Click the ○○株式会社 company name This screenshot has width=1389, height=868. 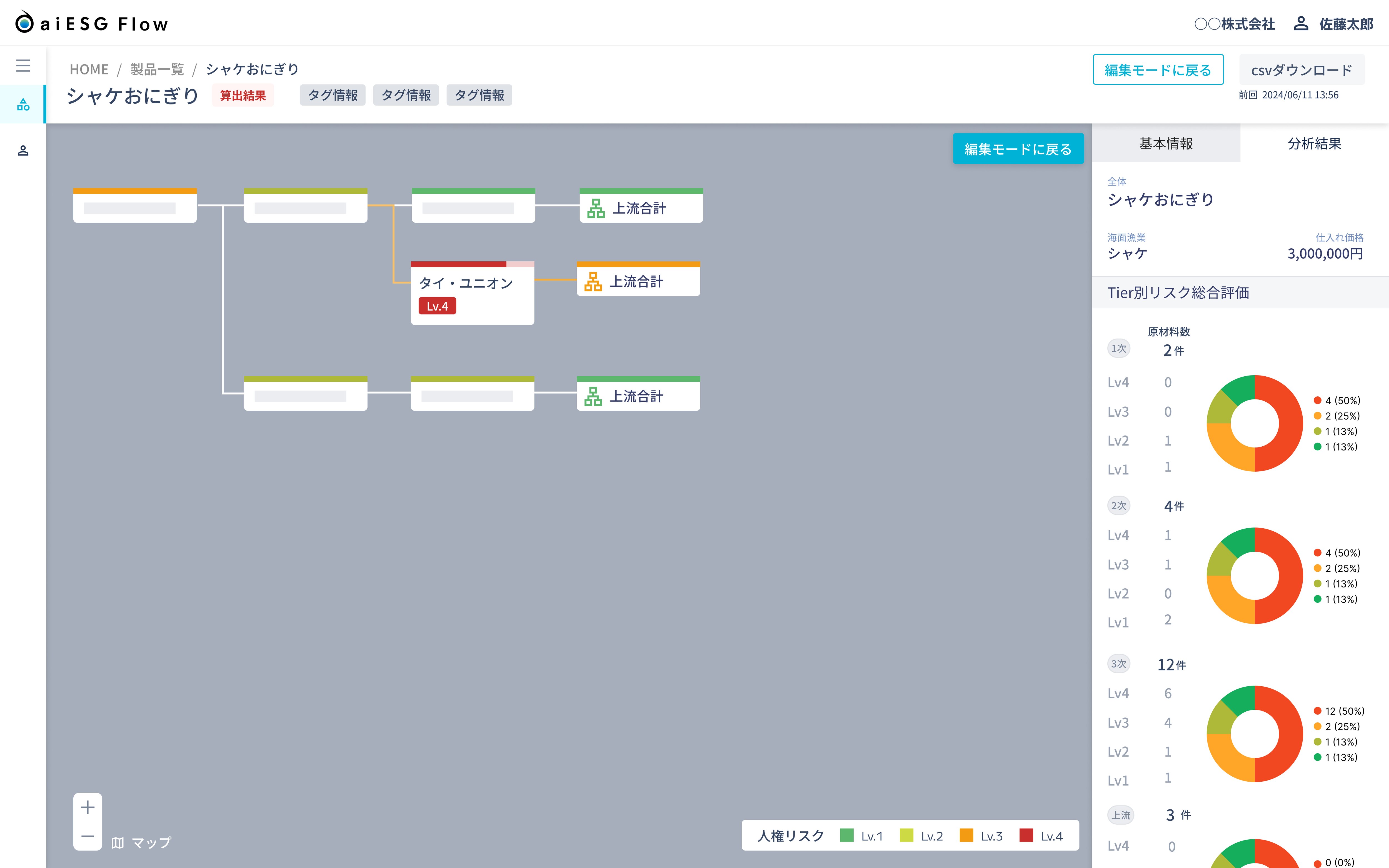pos(1235,24)
